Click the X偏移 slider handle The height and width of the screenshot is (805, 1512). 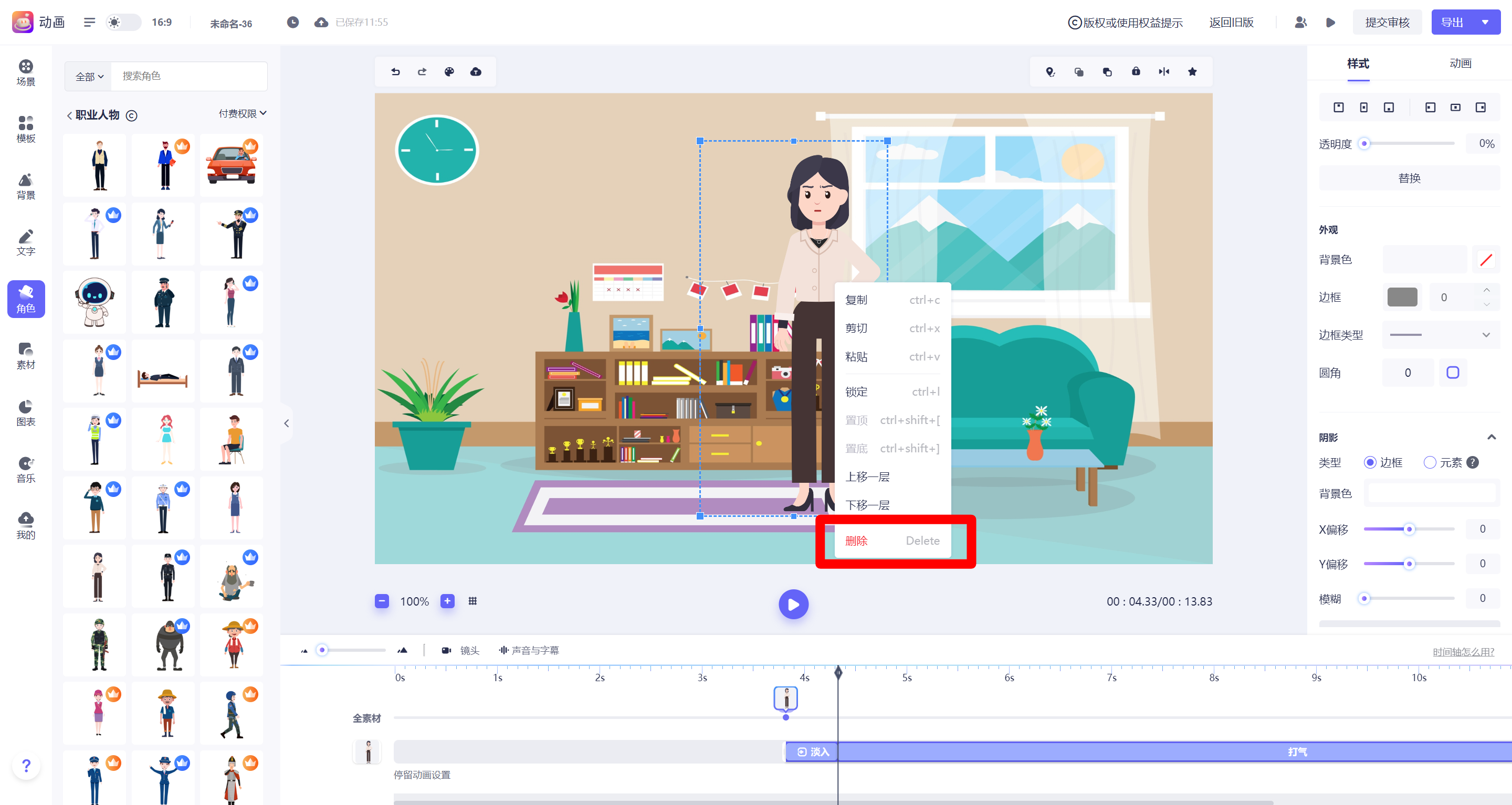(1409, 529)
